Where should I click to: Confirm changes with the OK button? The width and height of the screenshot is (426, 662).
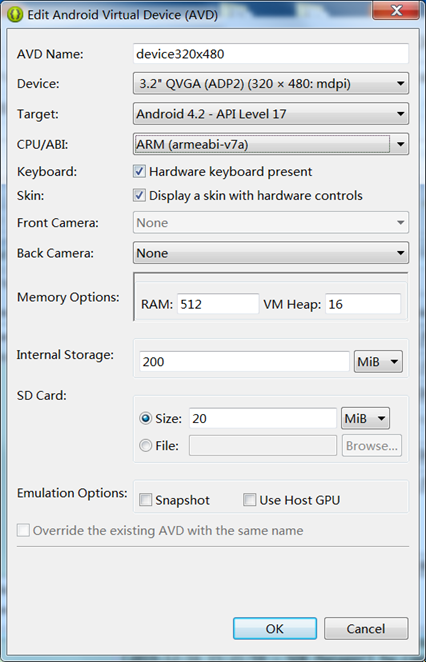click(275, 629)
